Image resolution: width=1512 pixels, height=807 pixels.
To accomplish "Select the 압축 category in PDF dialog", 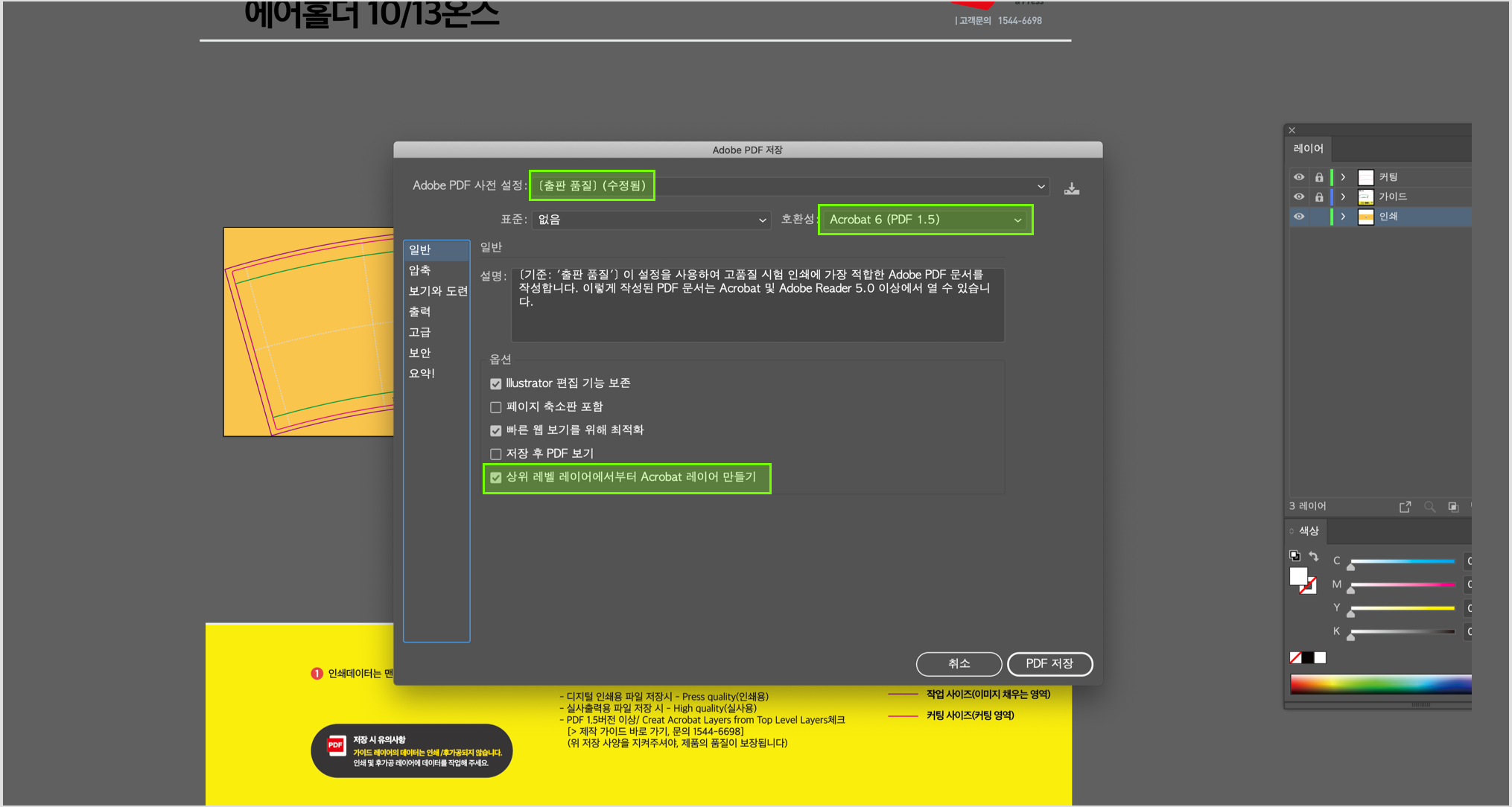I will (x=436, y=270).
